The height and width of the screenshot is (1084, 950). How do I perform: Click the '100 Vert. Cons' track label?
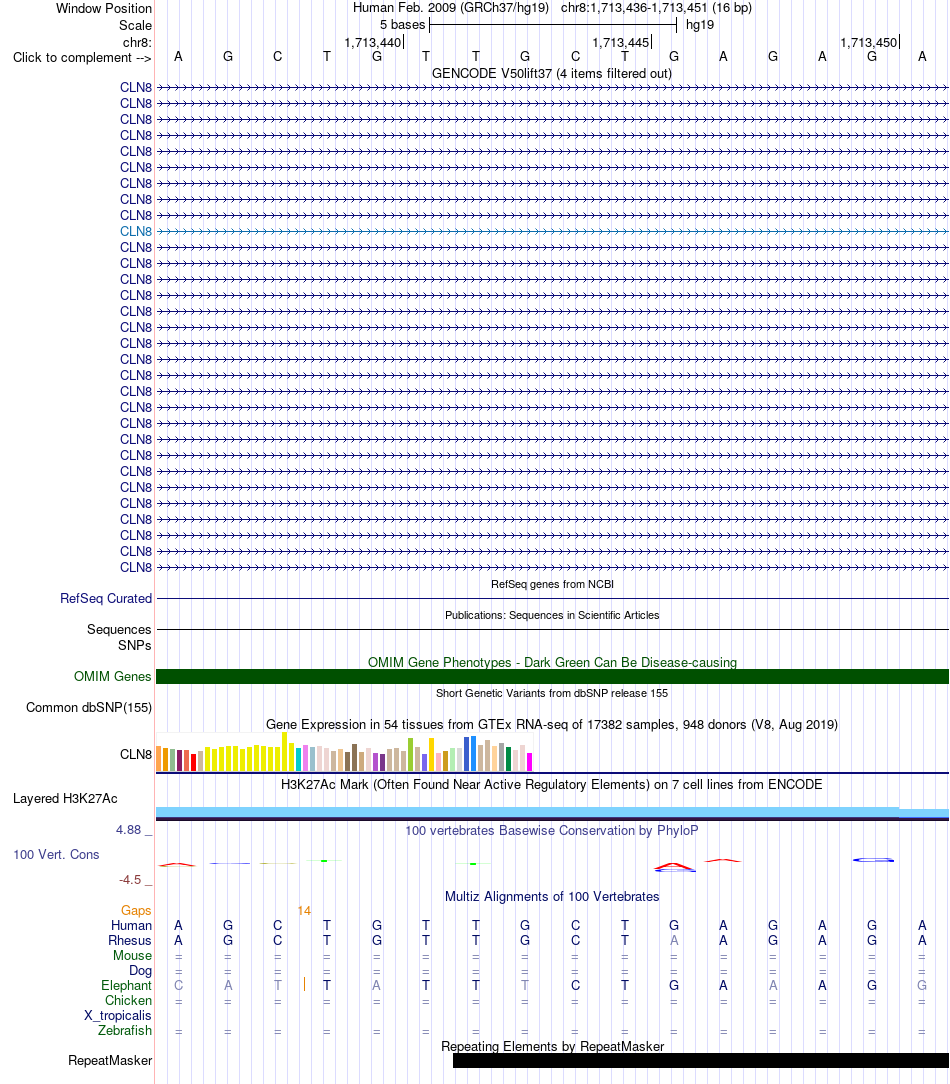pos(56,854)
